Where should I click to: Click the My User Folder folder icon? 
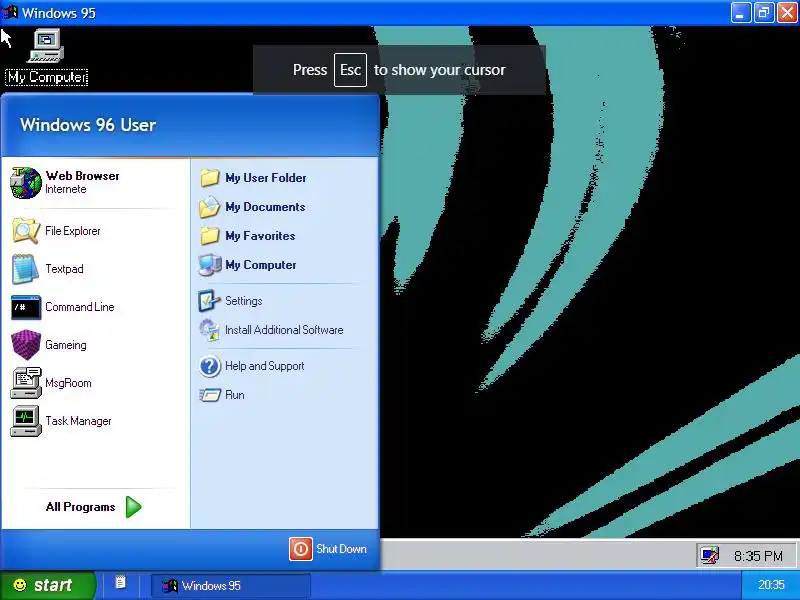click(209, 178)
